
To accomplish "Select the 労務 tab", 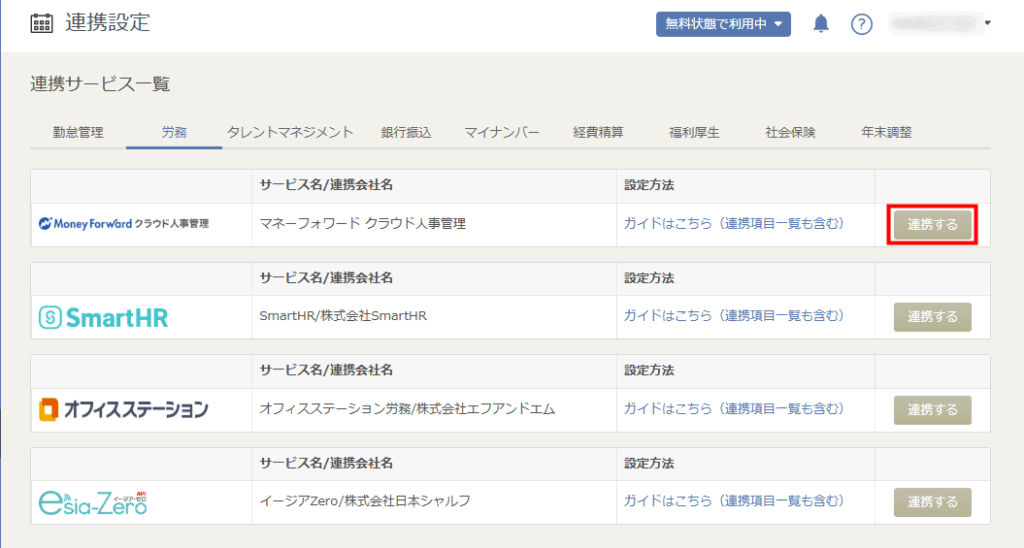I will tap(174, 132).
